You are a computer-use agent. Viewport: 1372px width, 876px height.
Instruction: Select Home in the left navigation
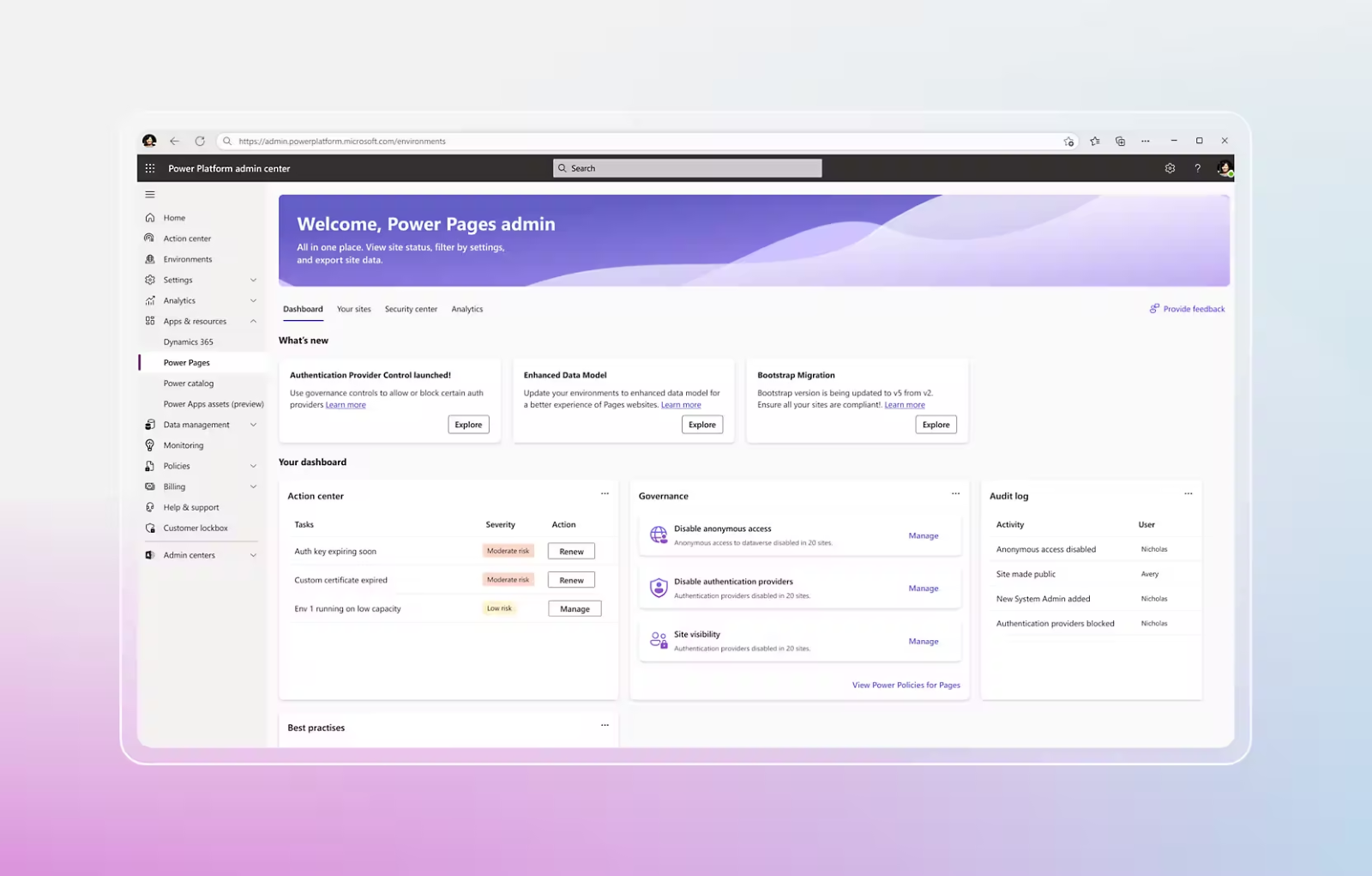[173, 217]
